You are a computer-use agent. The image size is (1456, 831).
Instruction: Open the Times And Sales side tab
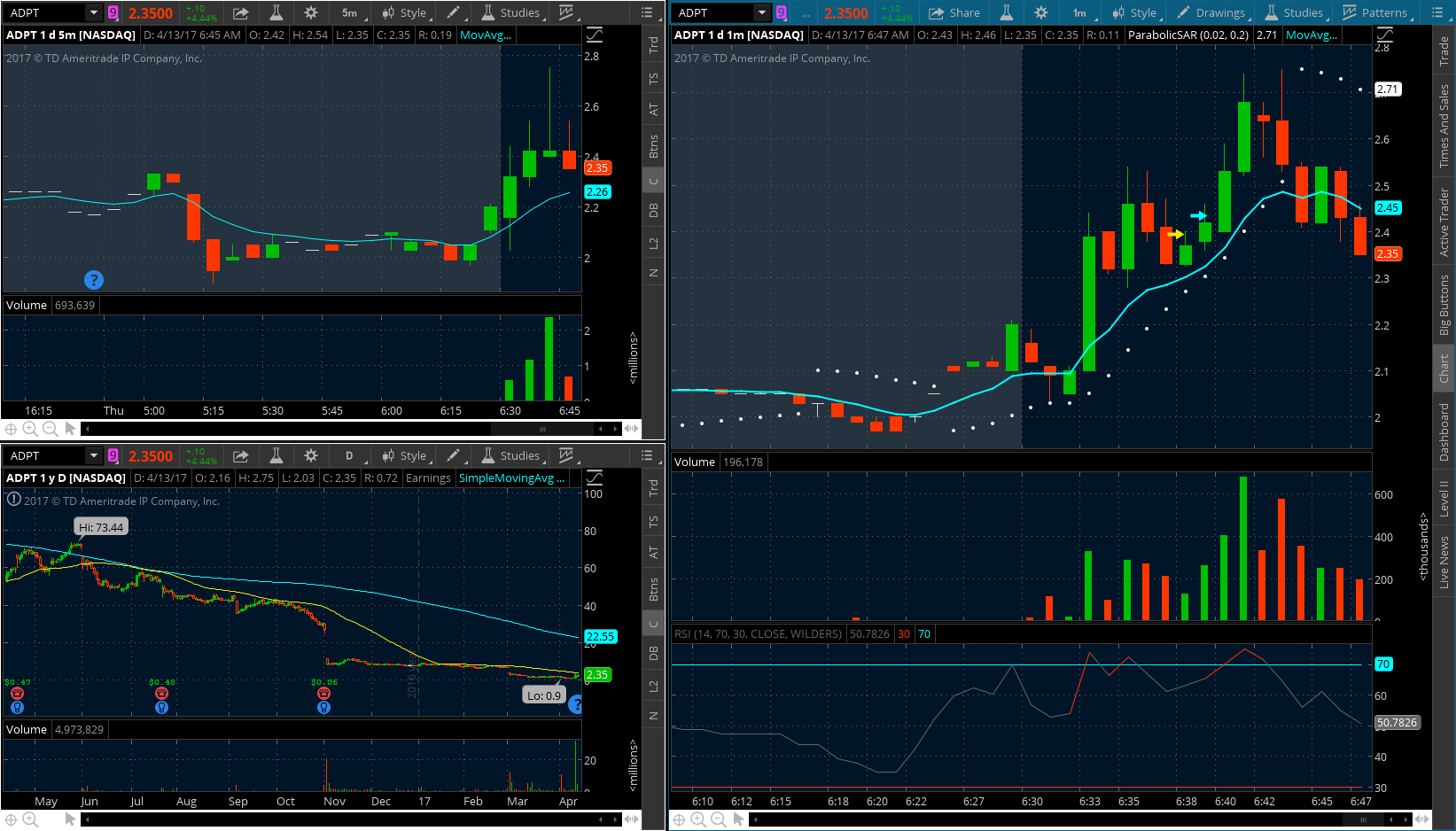1444,126
